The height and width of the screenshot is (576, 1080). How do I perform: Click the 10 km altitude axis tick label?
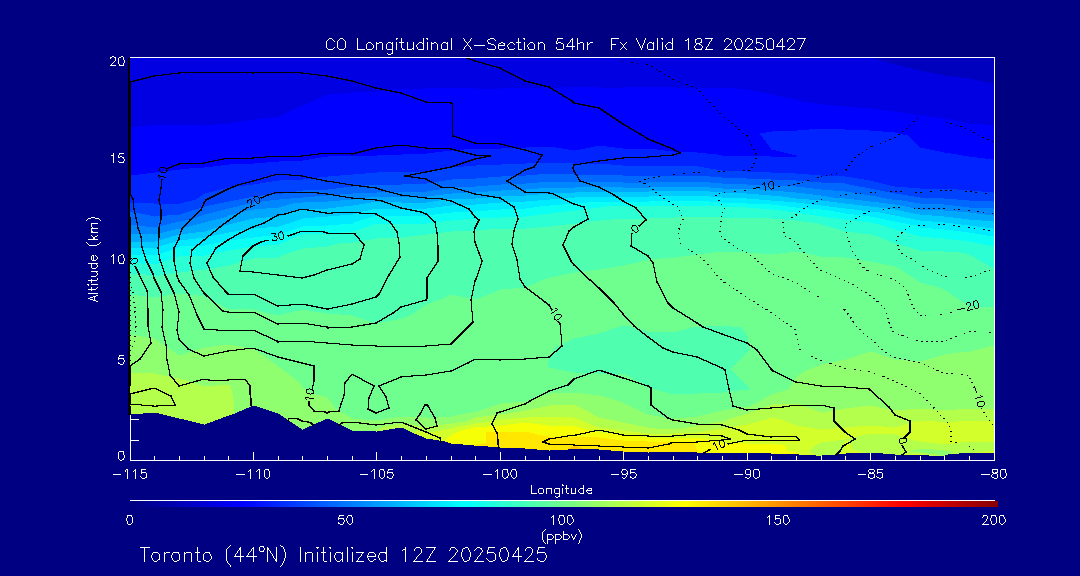[117, 259]
